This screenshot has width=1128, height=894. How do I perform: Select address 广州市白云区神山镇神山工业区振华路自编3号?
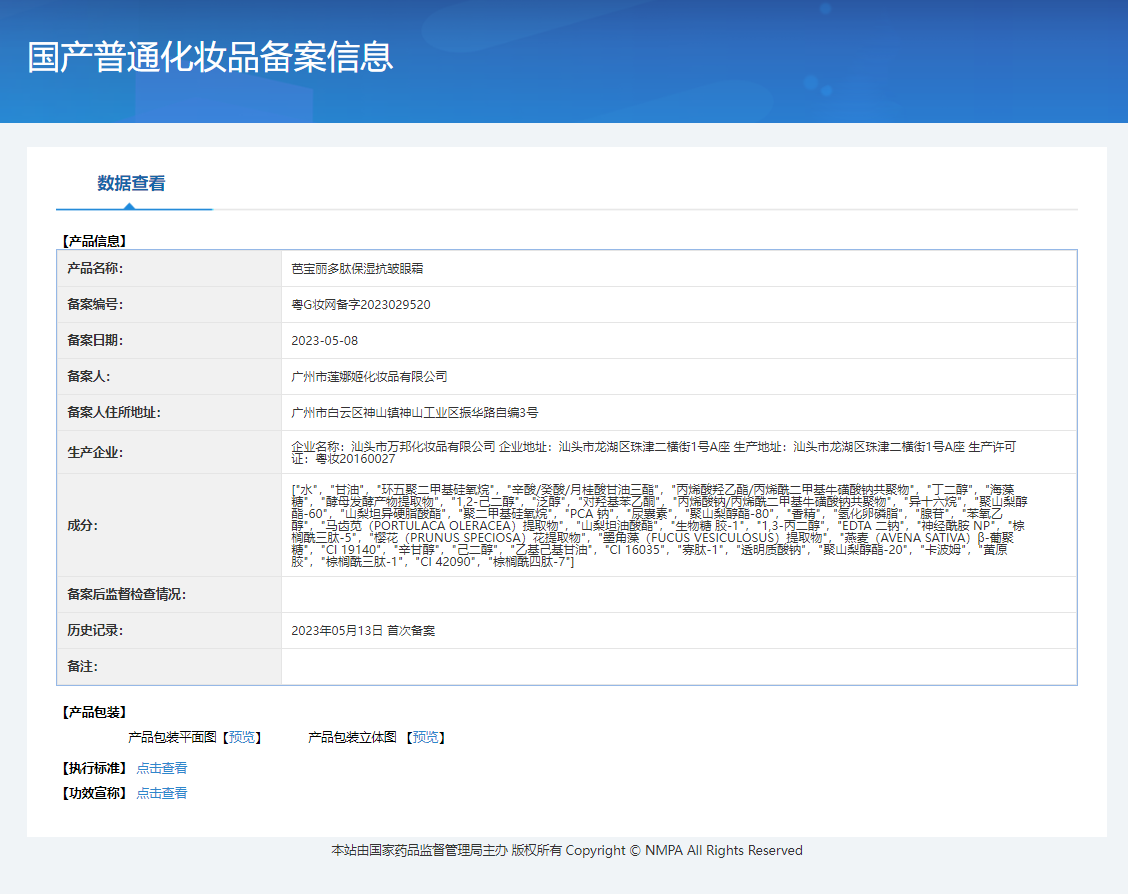(x=414, y=412)
